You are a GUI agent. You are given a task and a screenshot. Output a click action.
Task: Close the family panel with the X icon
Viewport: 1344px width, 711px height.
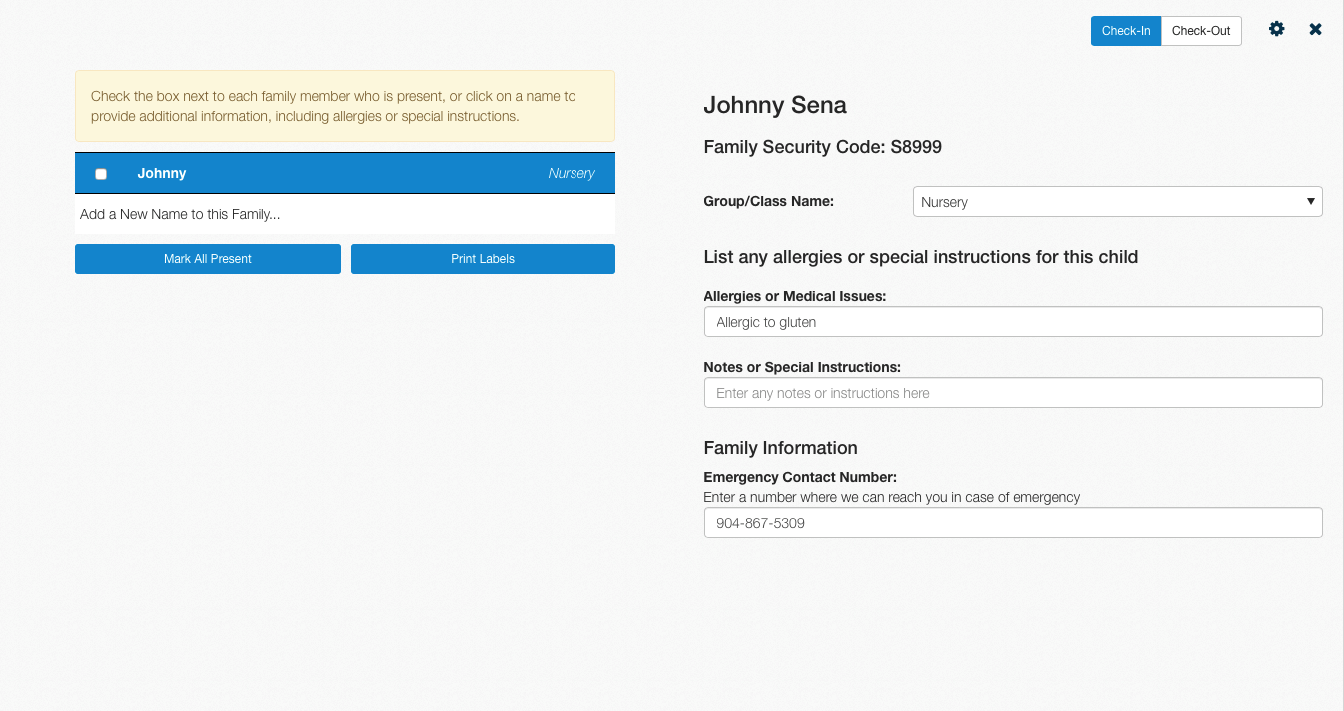(1316, 30)
